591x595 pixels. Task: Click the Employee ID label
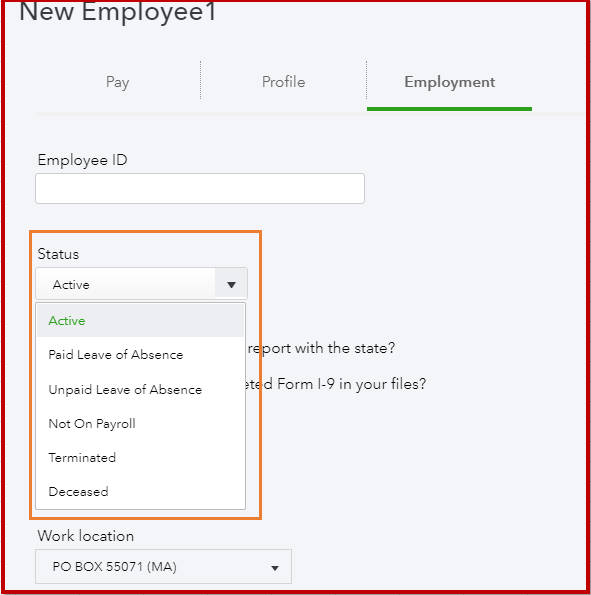[x=82, y=160]
